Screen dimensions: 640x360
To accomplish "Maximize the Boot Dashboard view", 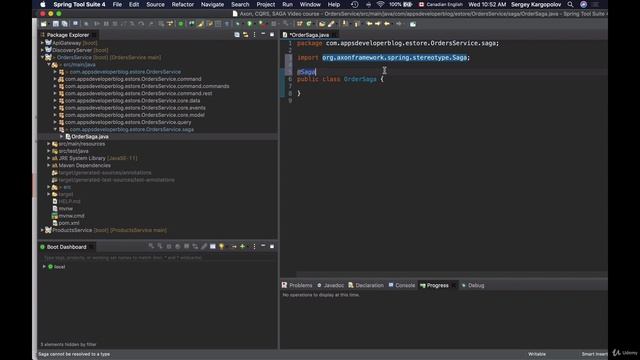I will click(x=272, y=247).
